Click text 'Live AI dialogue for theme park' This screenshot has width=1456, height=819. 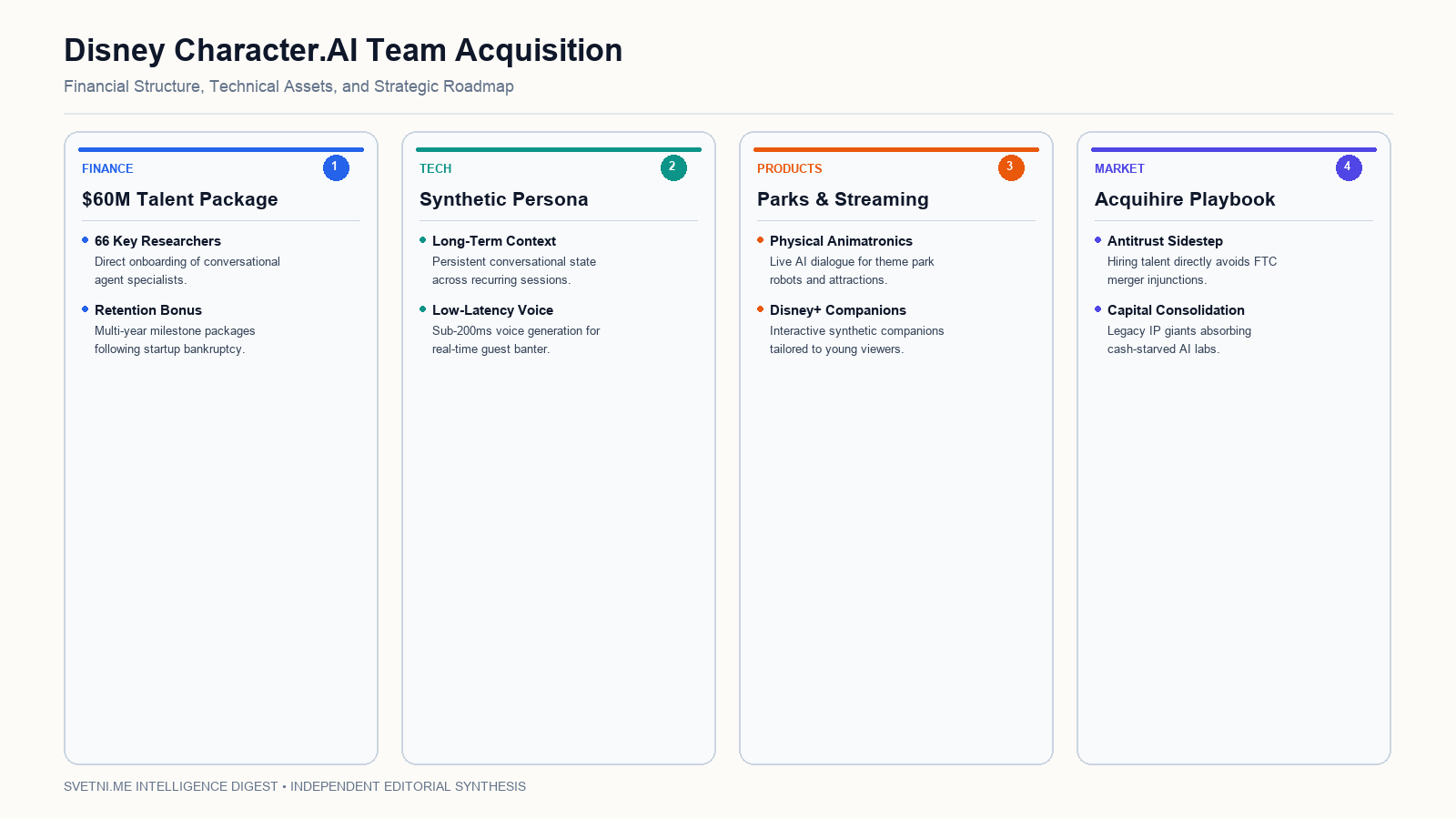pos(852,261)
